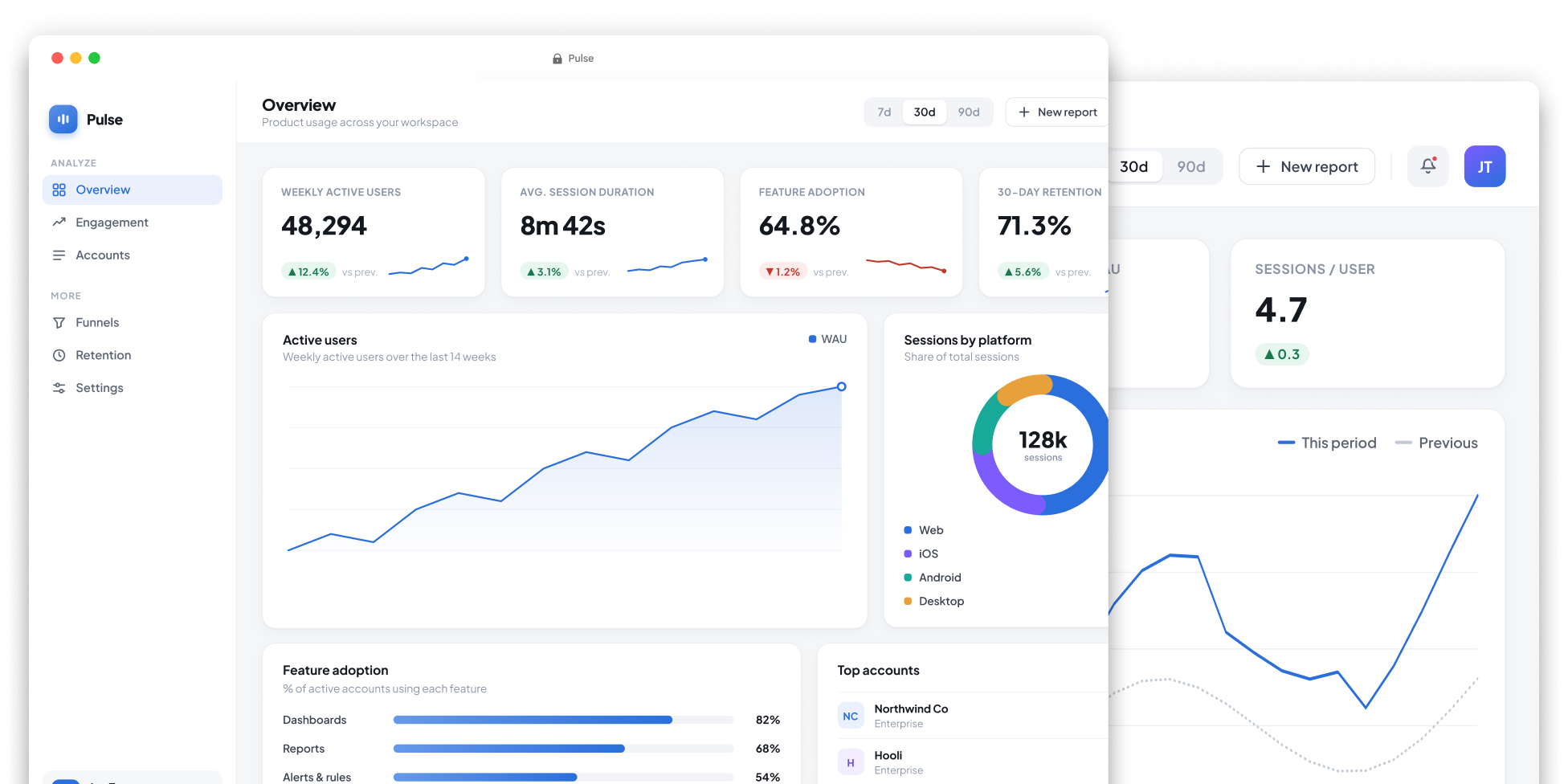The height and width of the screenshot is (784, 1568).
Task: Click the Active users chart title
Action: tap(320, 341)
